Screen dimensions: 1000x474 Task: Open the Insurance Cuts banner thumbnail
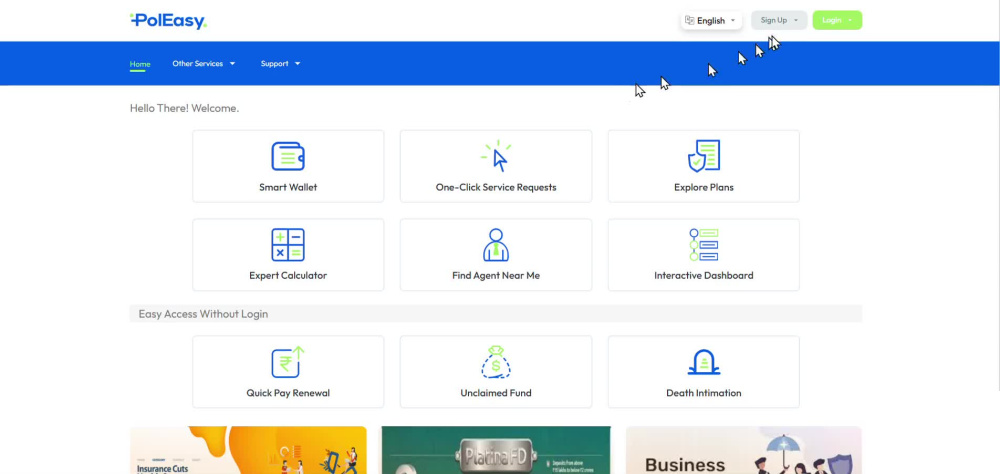click(x=248, y=450)
